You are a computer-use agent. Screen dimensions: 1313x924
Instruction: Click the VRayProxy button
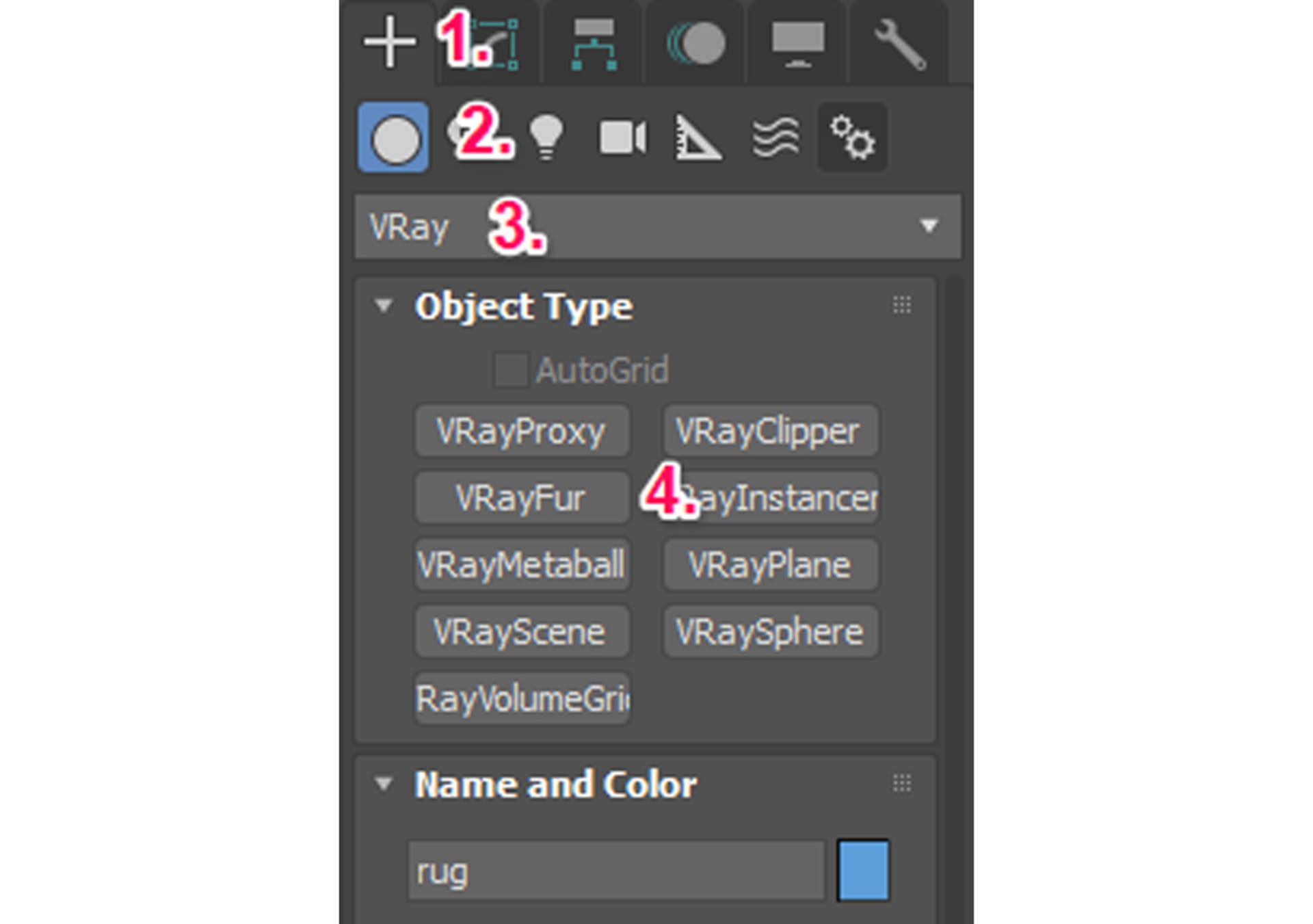tap(522, 431)
